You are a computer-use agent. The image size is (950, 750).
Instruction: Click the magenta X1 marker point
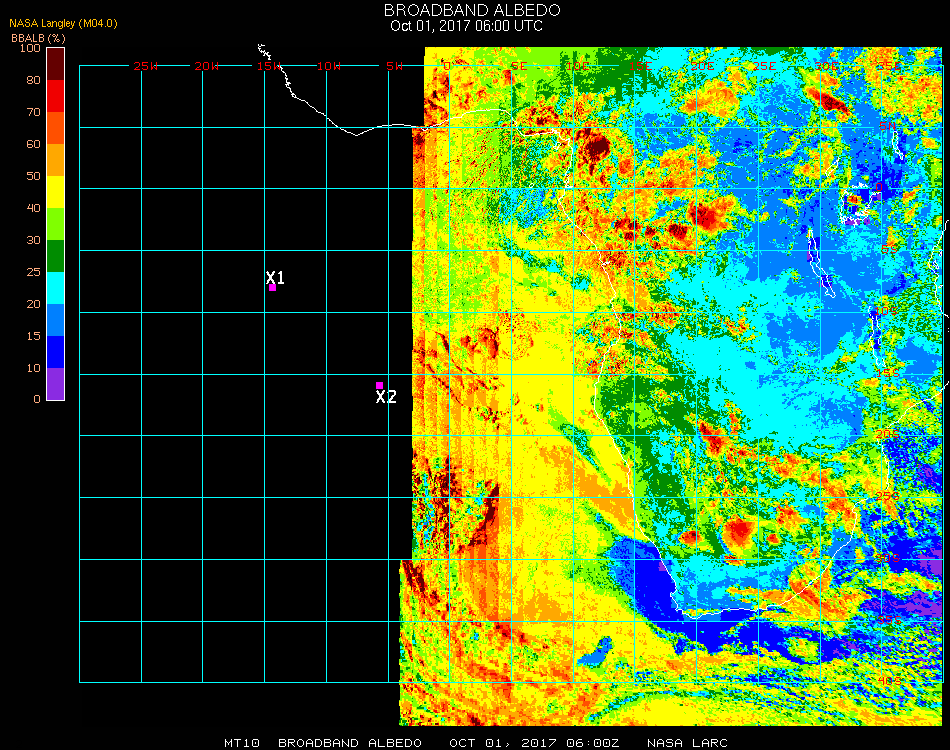(x=272, y=288)
